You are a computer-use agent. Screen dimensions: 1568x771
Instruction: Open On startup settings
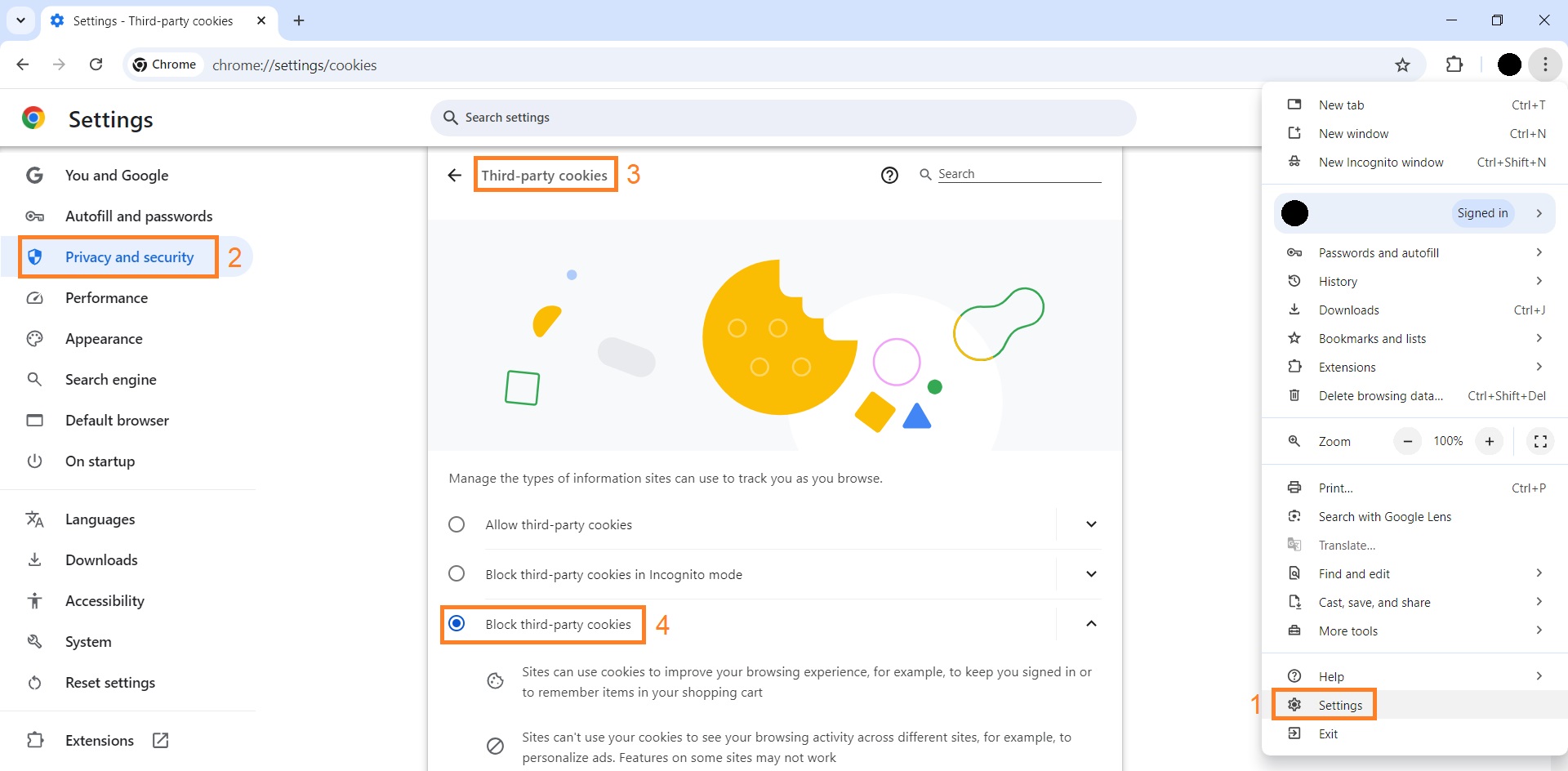click(100, 461)
